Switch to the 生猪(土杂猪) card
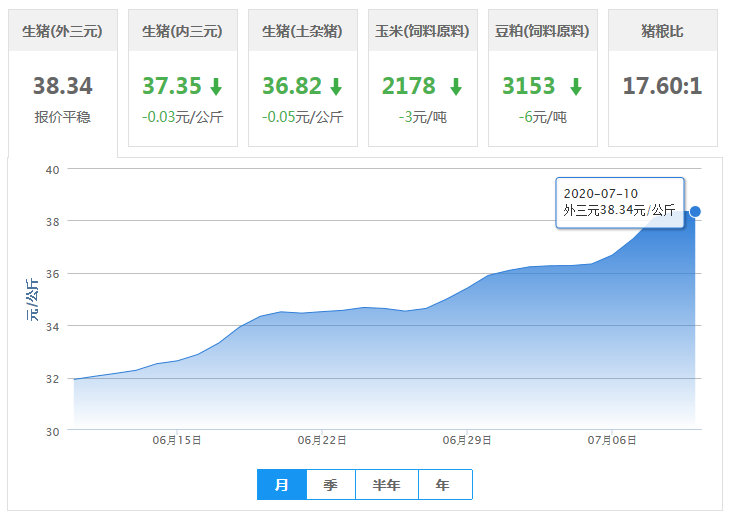Screen dimensions: 732x519 click(x=302, y=31)
